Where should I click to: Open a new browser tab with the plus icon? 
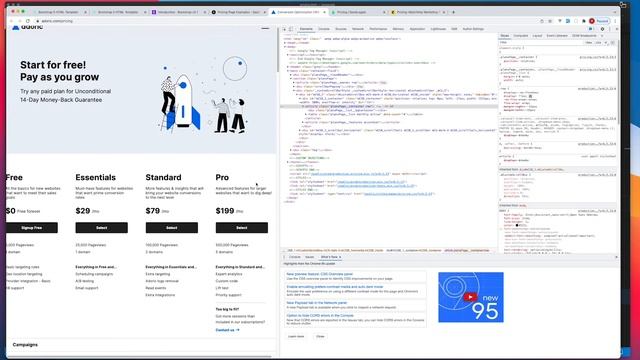point(453,12)
